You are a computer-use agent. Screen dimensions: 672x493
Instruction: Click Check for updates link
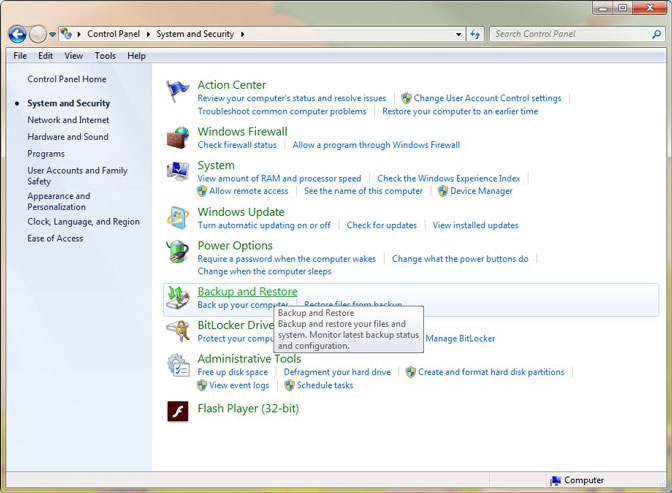click(381, 225)
